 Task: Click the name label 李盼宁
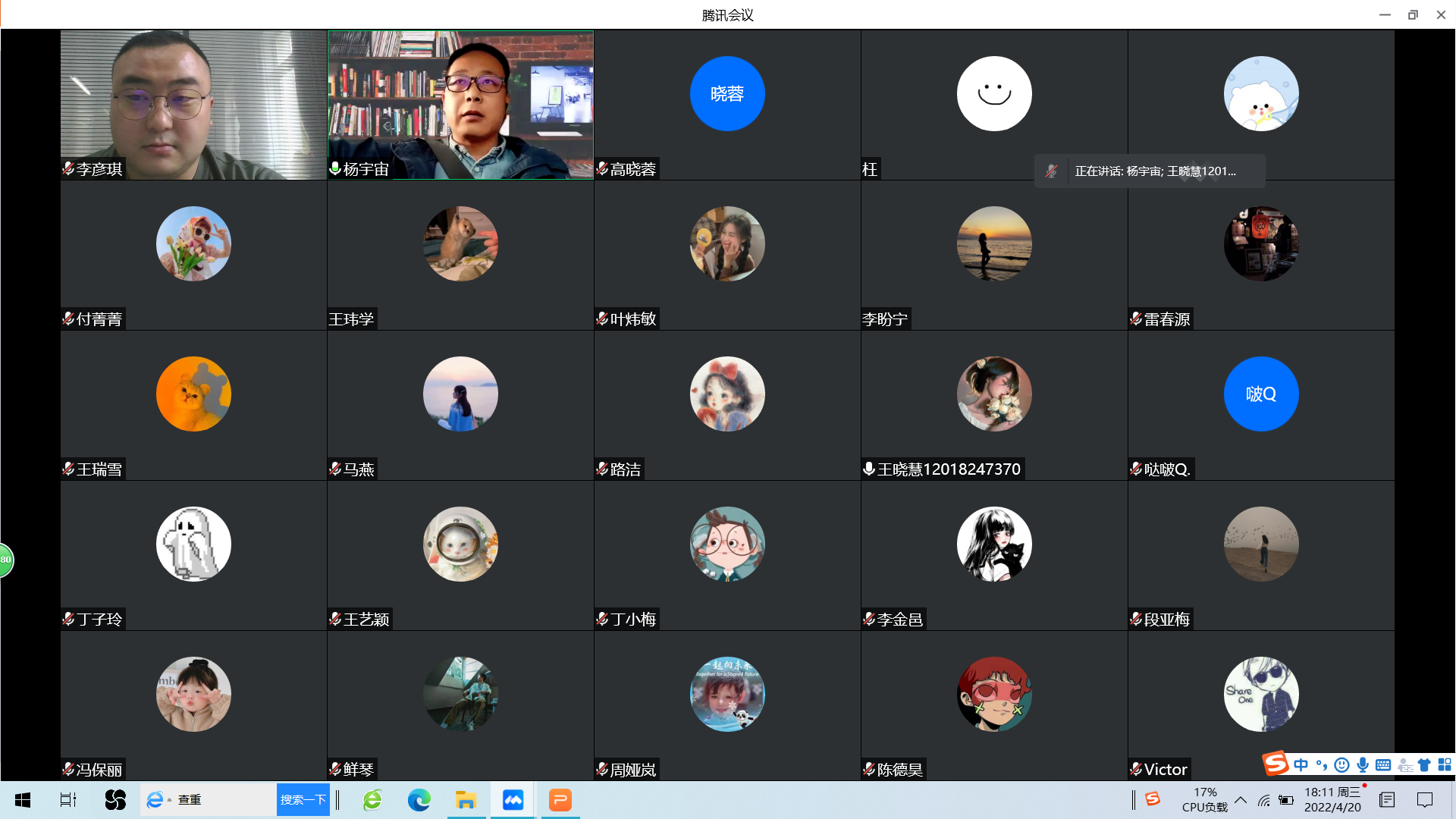click(x=886, y=319)
